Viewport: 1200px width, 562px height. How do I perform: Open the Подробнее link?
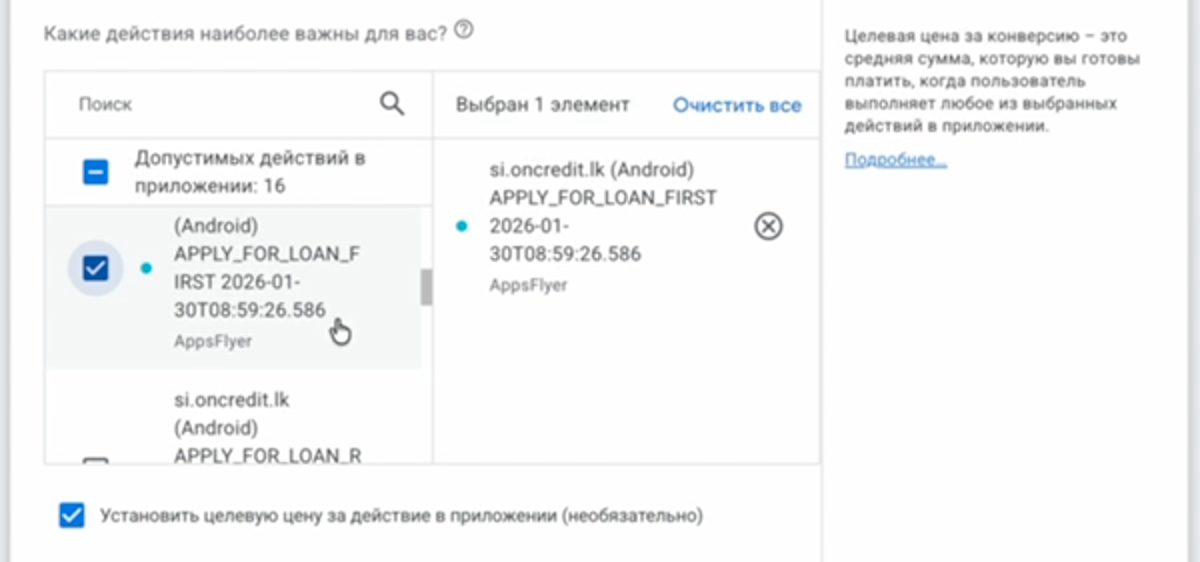[895, 160]
